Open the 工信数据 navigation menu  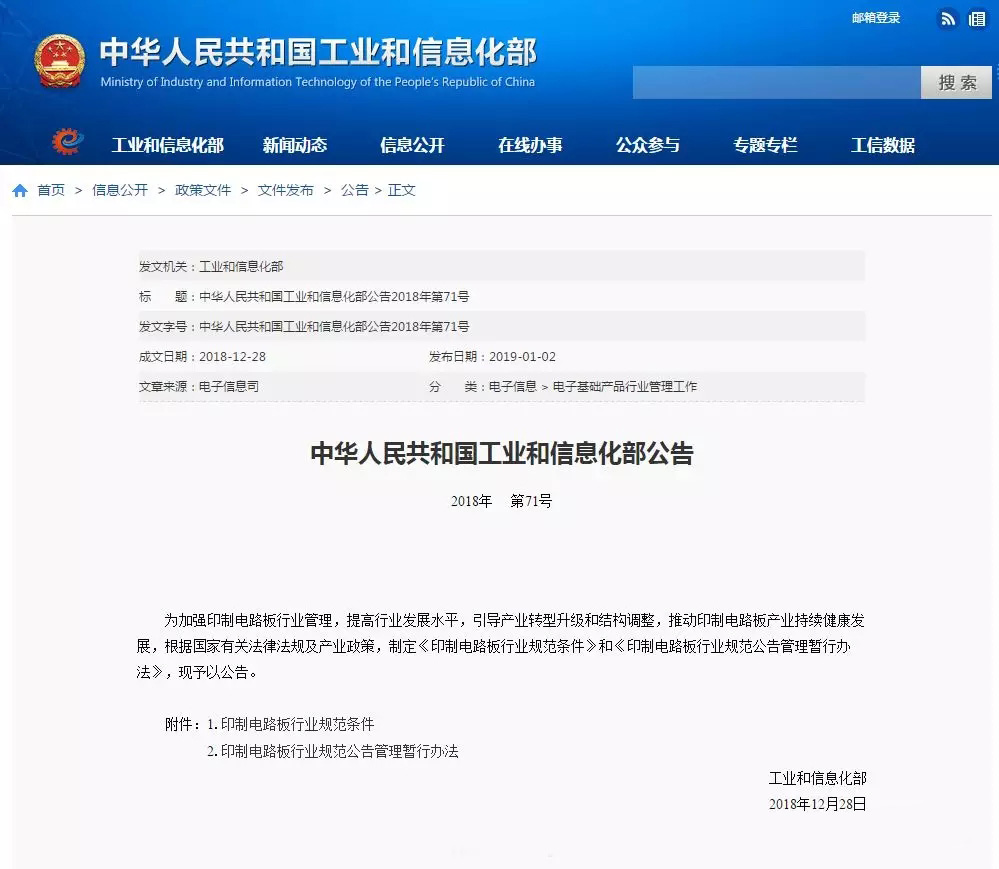(882, 144)
